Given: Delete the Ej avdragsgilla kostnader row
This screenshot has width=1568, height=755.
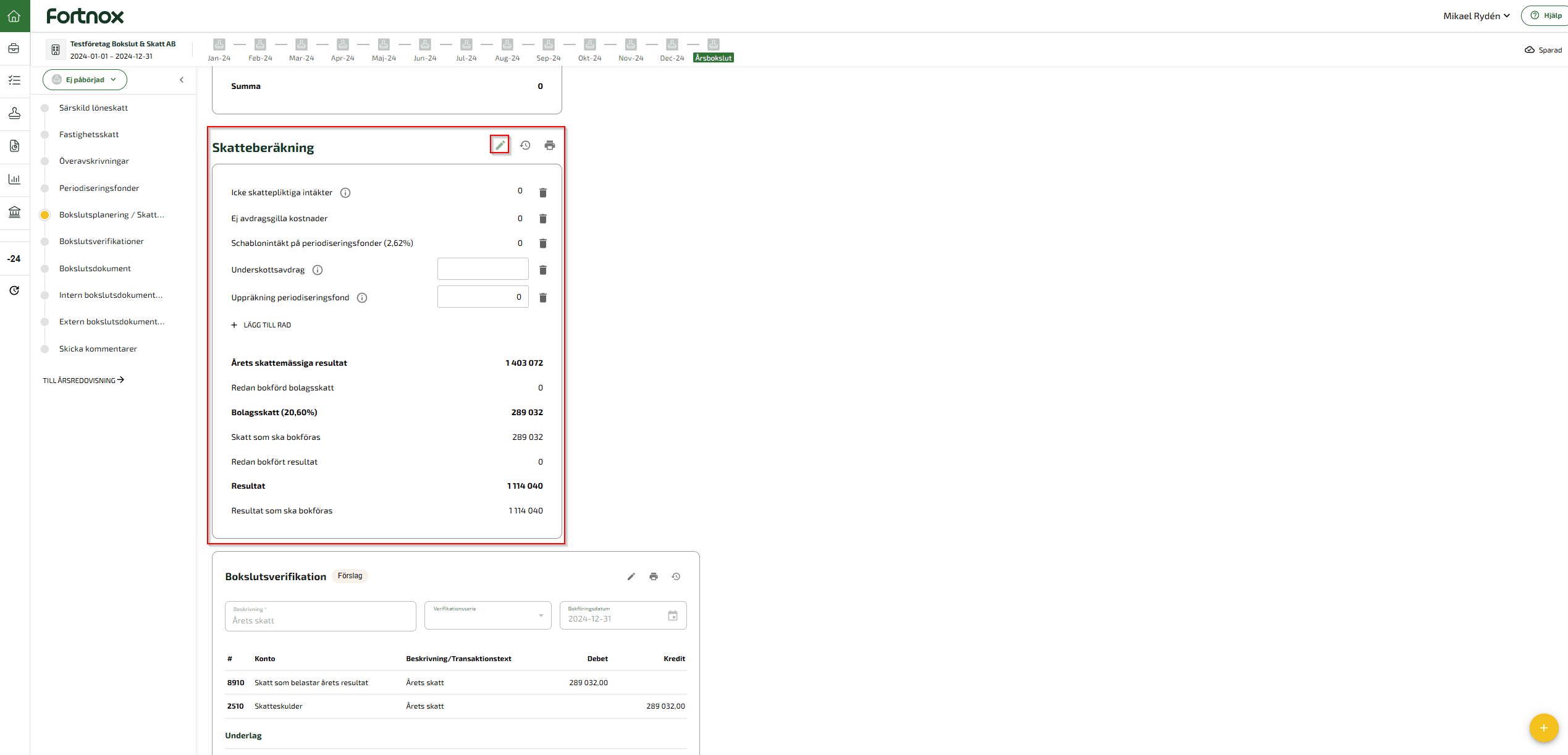Looking at the screenshot, I should click(x=543, y=219).
